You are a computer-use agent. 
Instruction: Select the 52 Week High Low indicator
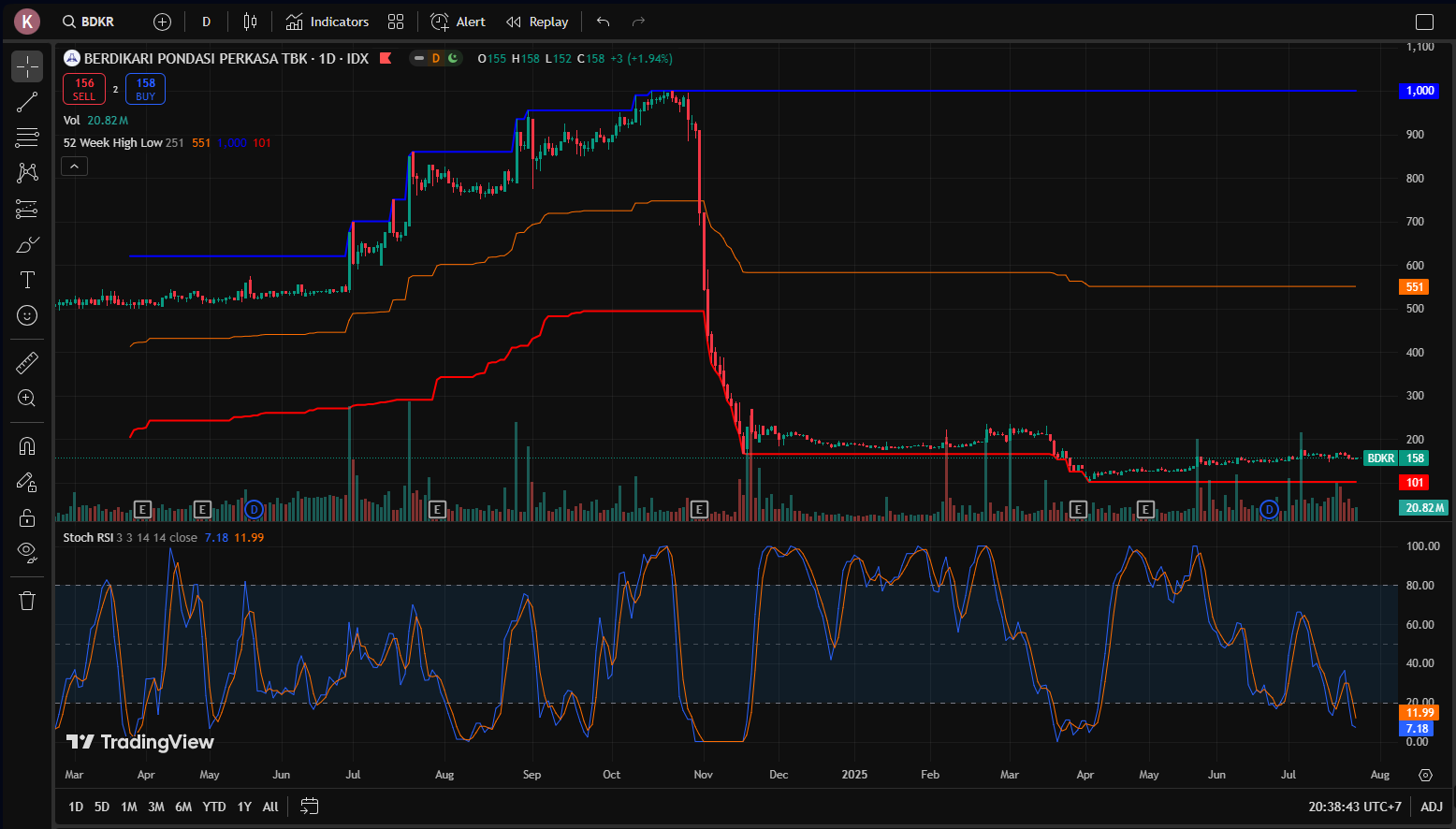click(112, 143)
